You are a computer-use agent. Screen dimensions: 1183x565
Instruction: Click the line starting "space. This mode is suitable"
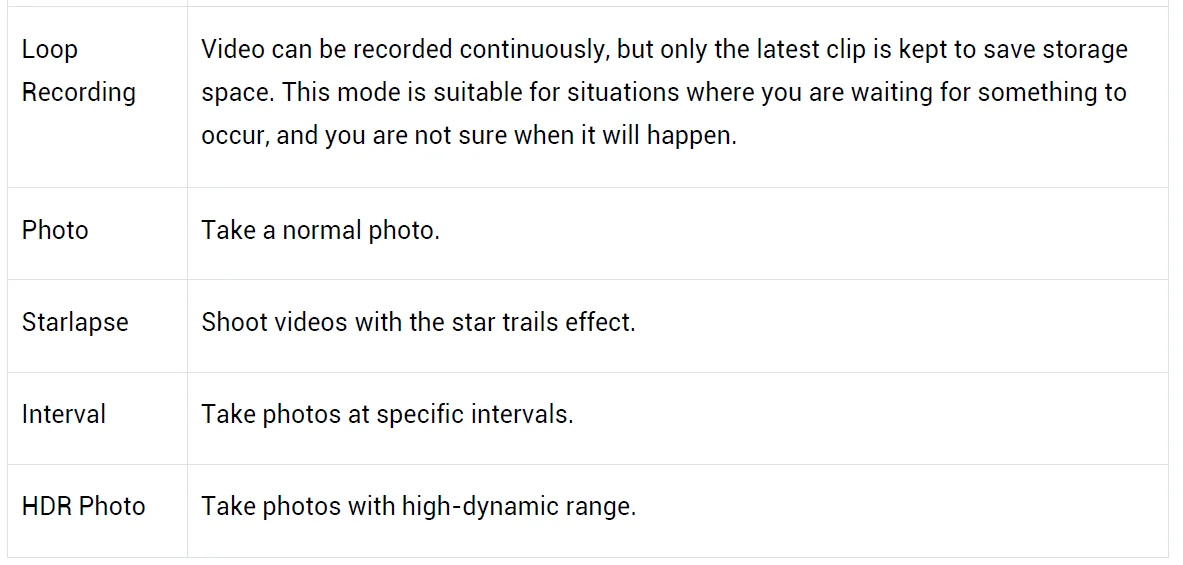(664, 92)
